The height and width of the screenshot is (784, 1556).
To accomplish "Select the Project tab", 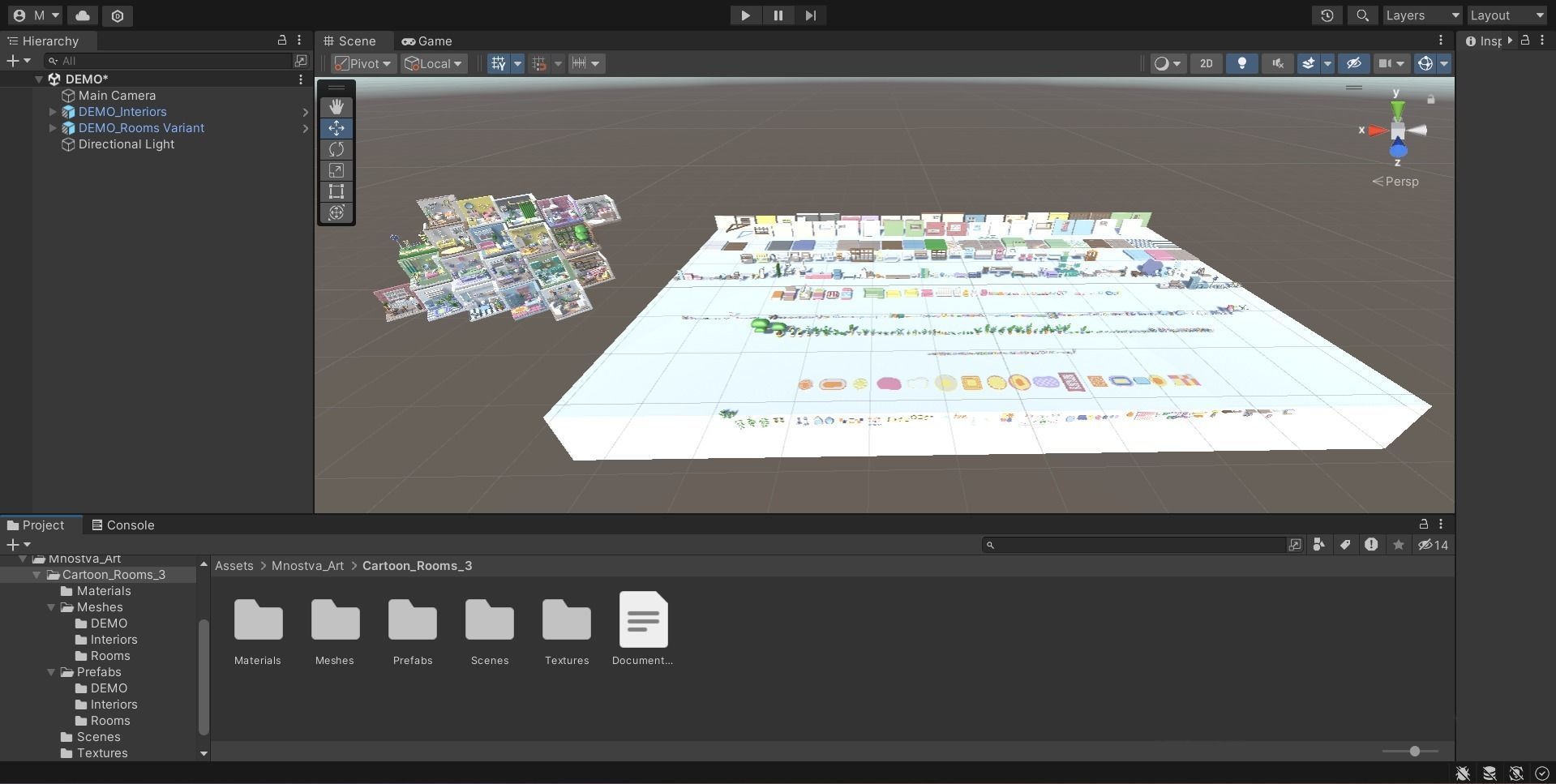I will 36,525.
